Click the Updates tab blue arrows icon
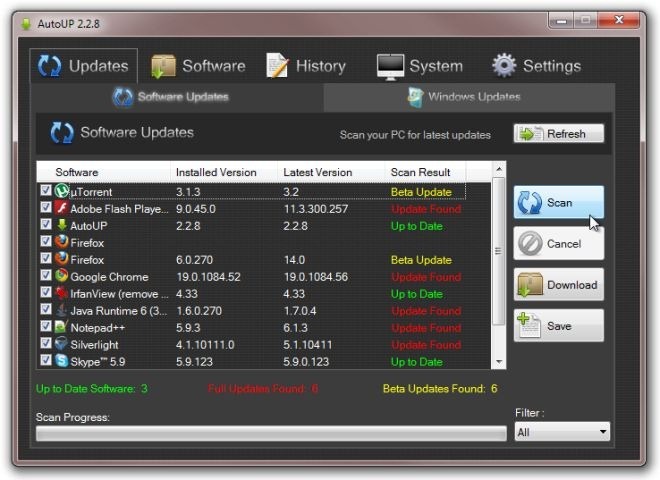 pyautogui.click(x=50, y=66)
